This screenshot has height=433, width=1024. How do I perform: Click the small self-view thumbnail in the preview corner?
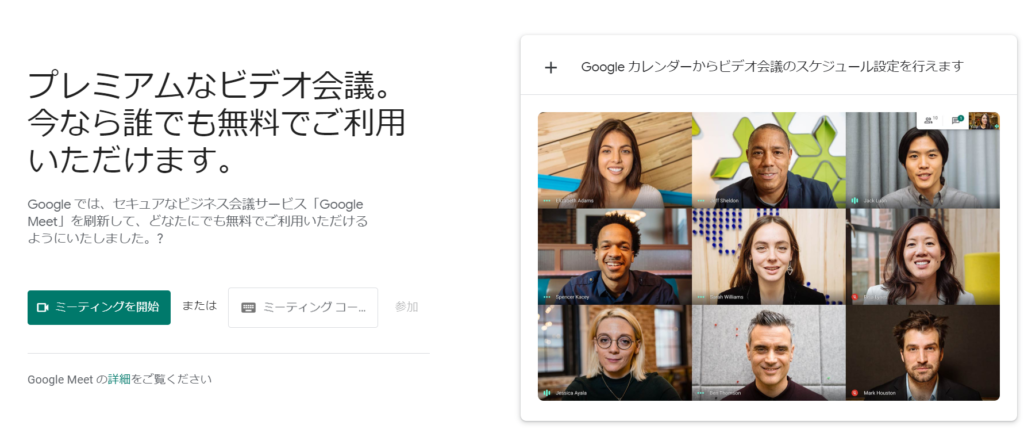tap(984, 120)
